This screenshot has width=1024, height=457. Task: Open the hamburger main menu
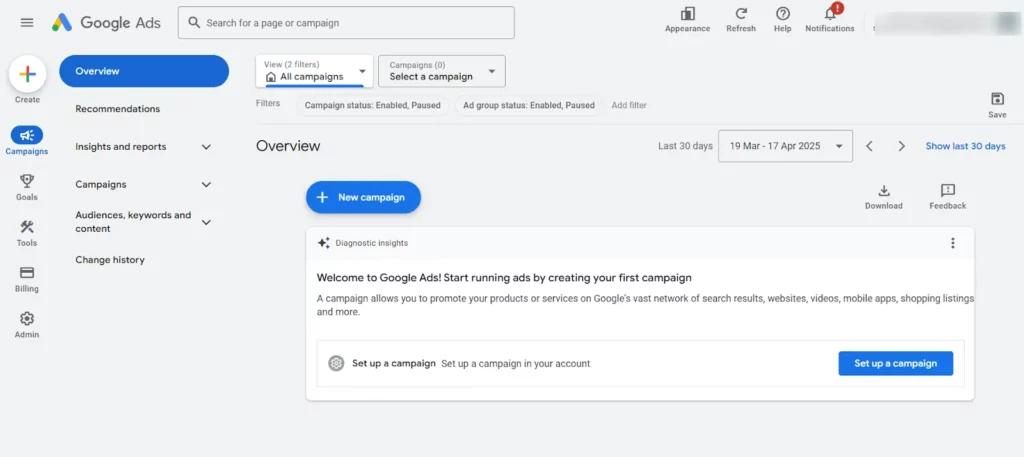[27, 23]
